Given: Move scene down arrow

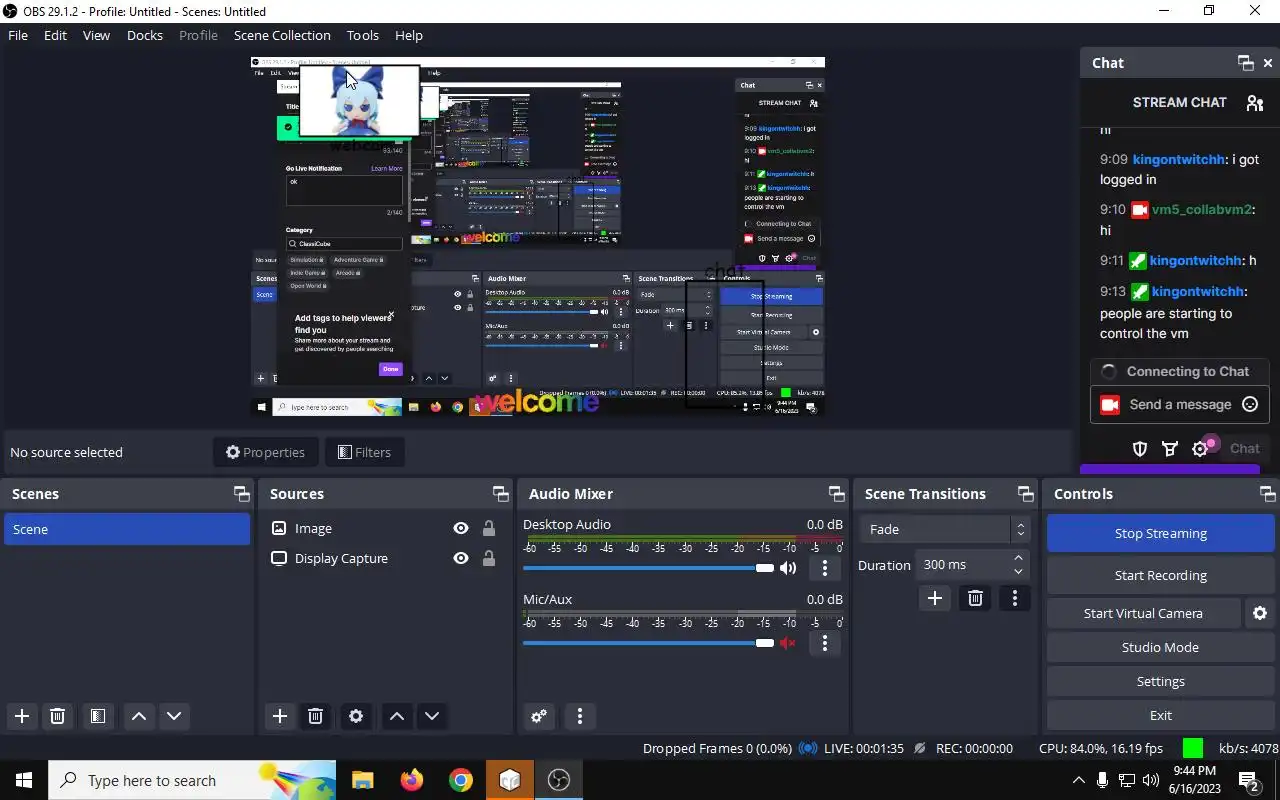Looking at the screenshot, I should click(174, 716).
